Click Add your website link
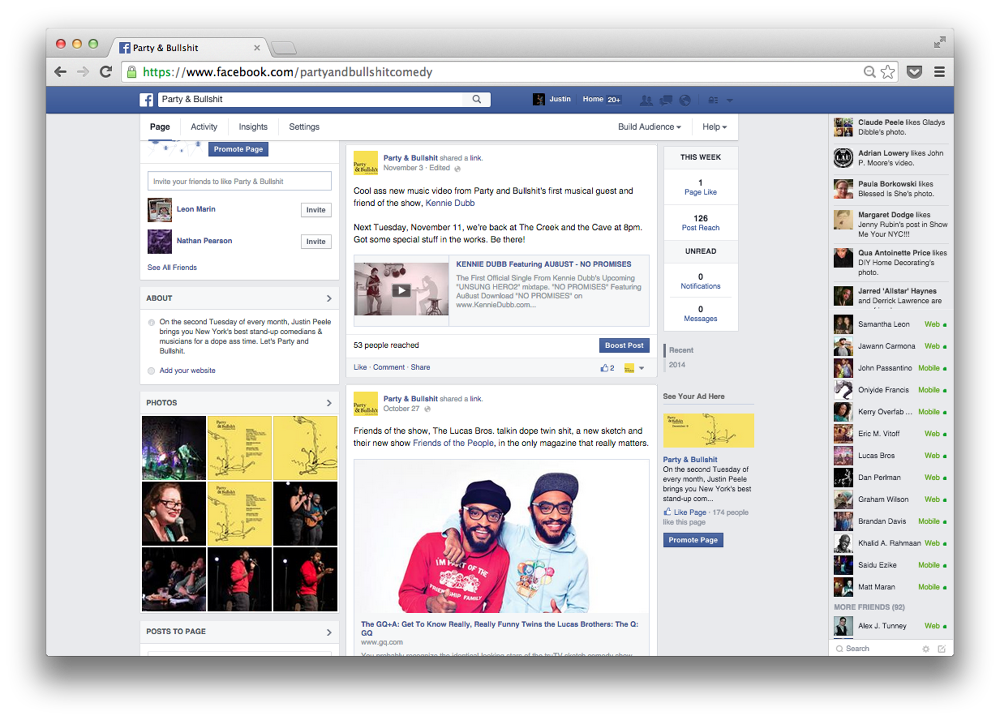 188,371
